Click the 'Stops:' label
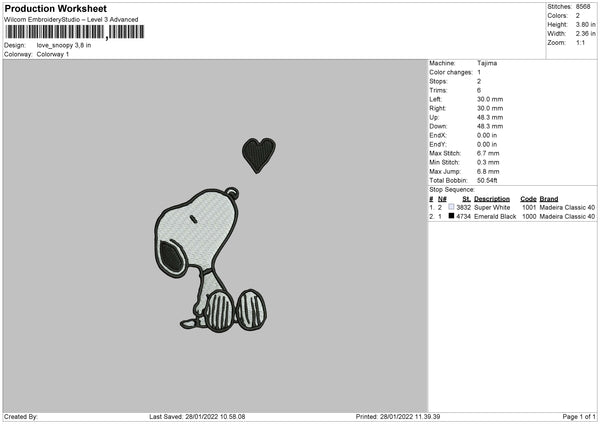 pyautogui.click(x=438, y=82)
